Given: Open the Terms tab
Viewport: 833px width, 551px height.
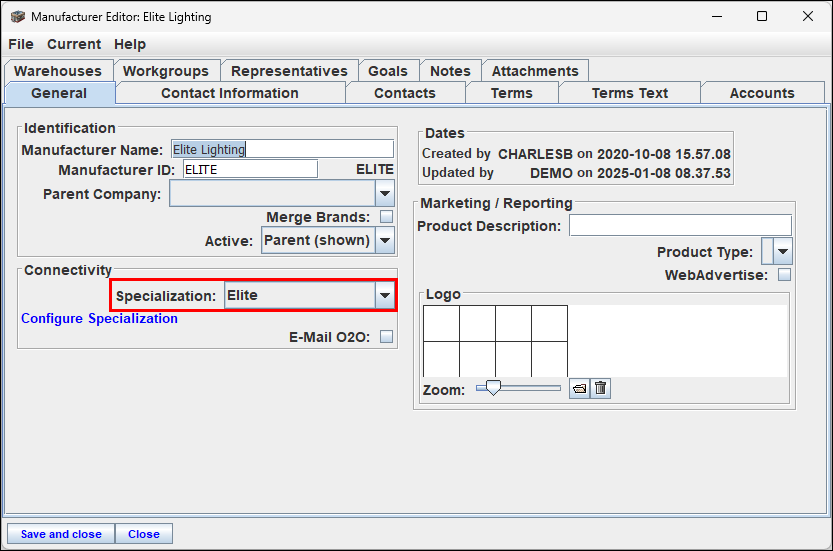Looking at the screenshot, I should (x=512, y=93).
